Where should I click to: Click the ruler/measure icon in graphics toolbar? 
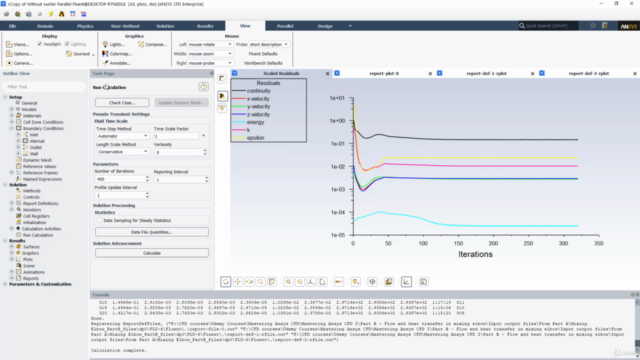[339, 282]
